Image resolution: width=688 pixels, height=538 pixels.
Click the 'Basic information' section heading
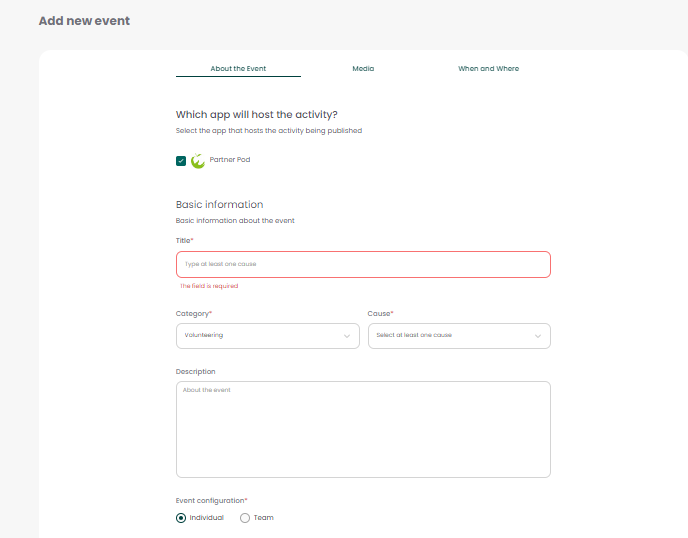pos(219,204)
